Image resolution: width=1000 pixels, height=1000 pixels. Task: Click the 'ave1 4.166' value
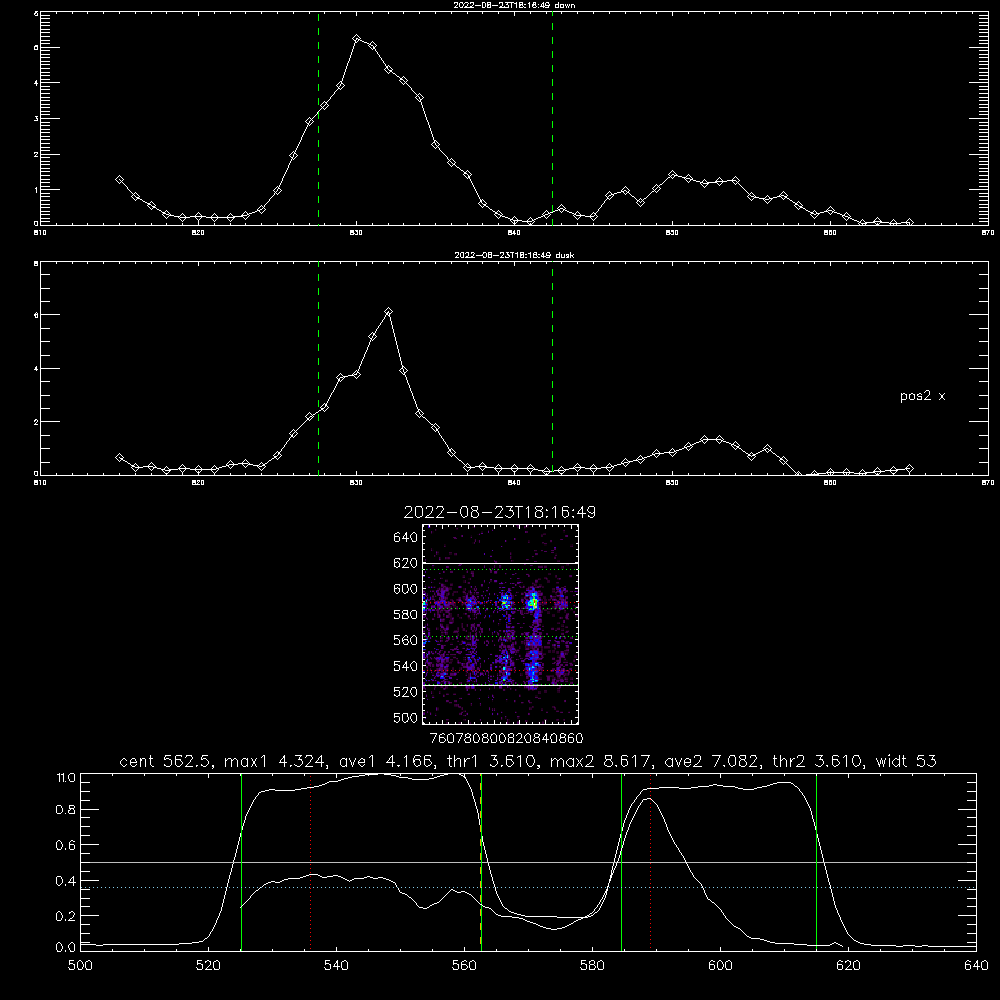point(386,761)
